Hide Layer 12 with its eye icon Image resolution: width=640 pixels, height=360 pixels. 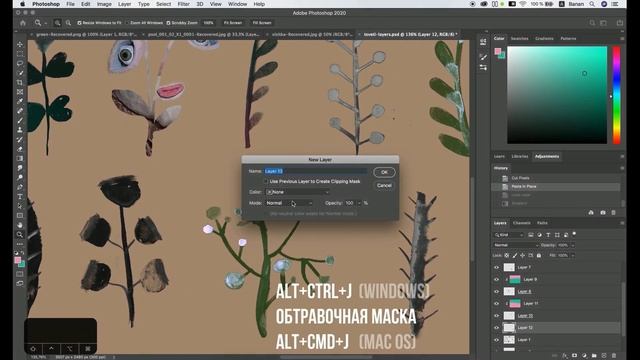tap(497, 328)
